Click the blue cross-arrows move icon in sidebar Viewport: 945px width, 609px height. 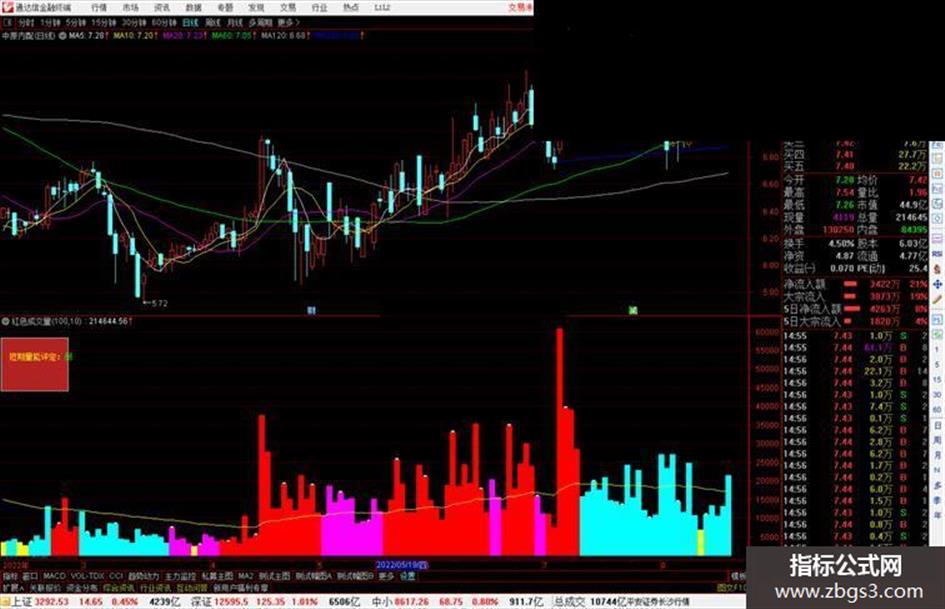coord(937,284)
